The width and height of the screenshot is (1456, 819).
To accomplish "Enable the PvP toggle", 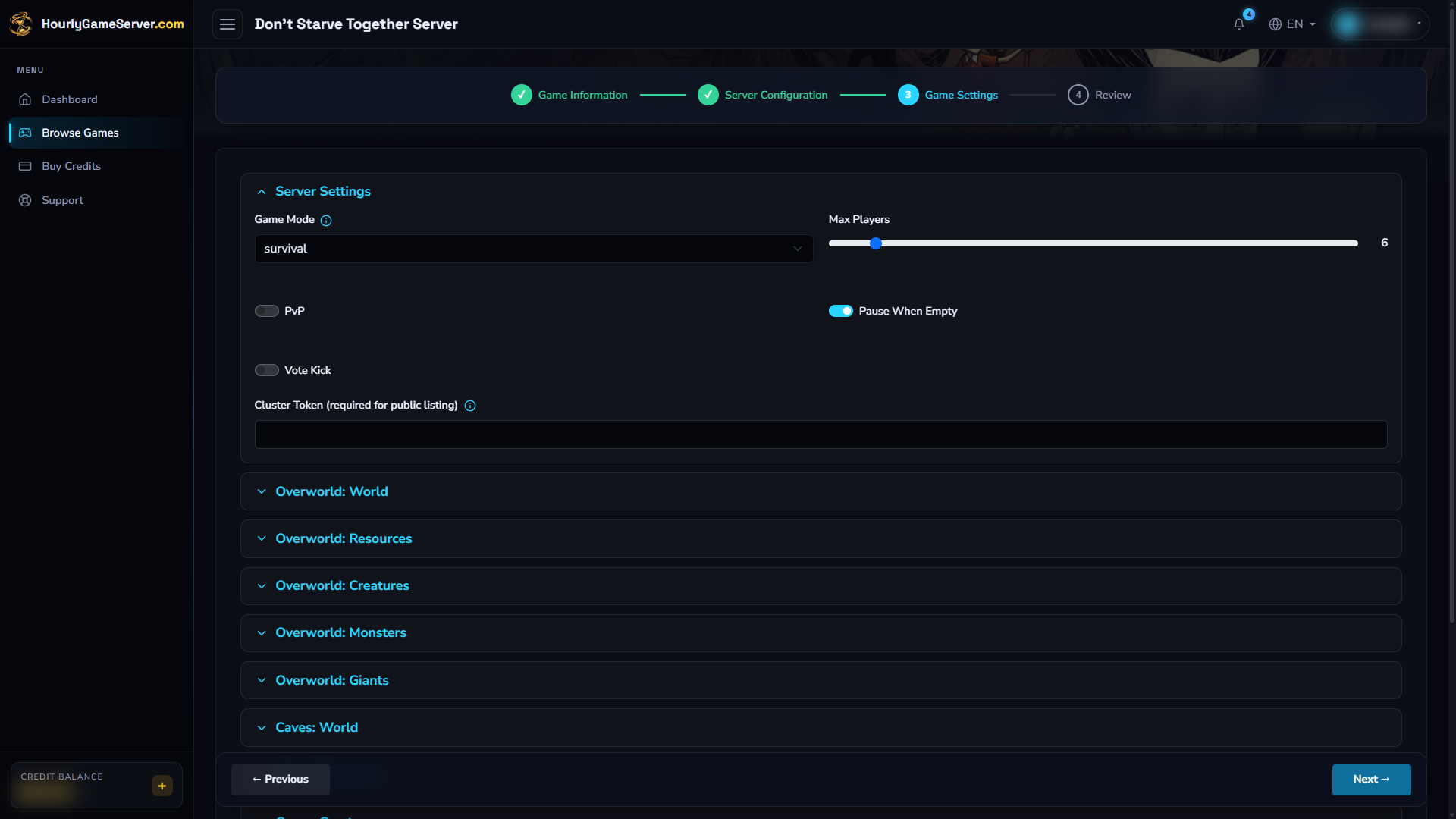I will coord(267,311).
